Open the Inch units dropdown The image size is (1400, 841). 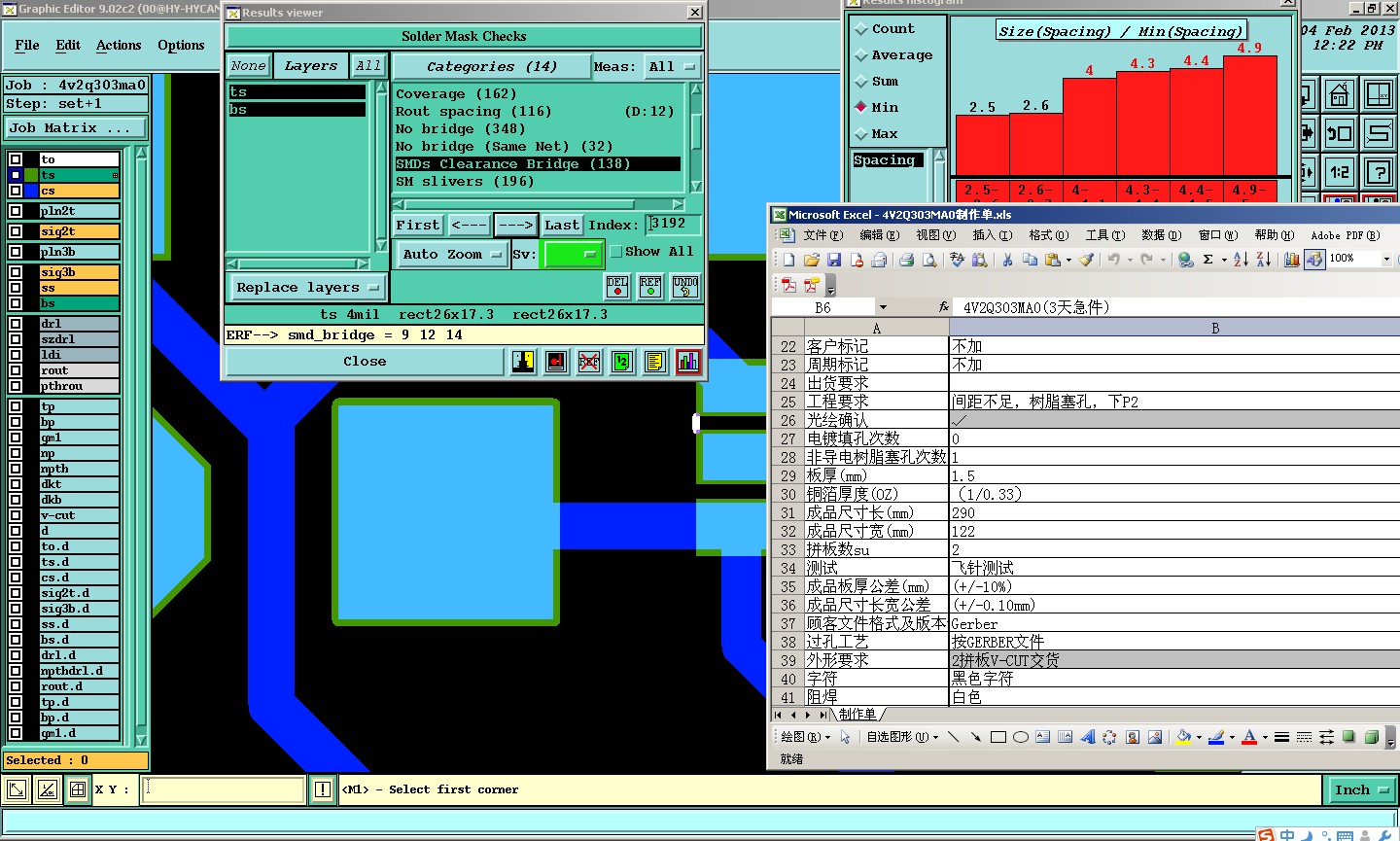[1360, 790]
